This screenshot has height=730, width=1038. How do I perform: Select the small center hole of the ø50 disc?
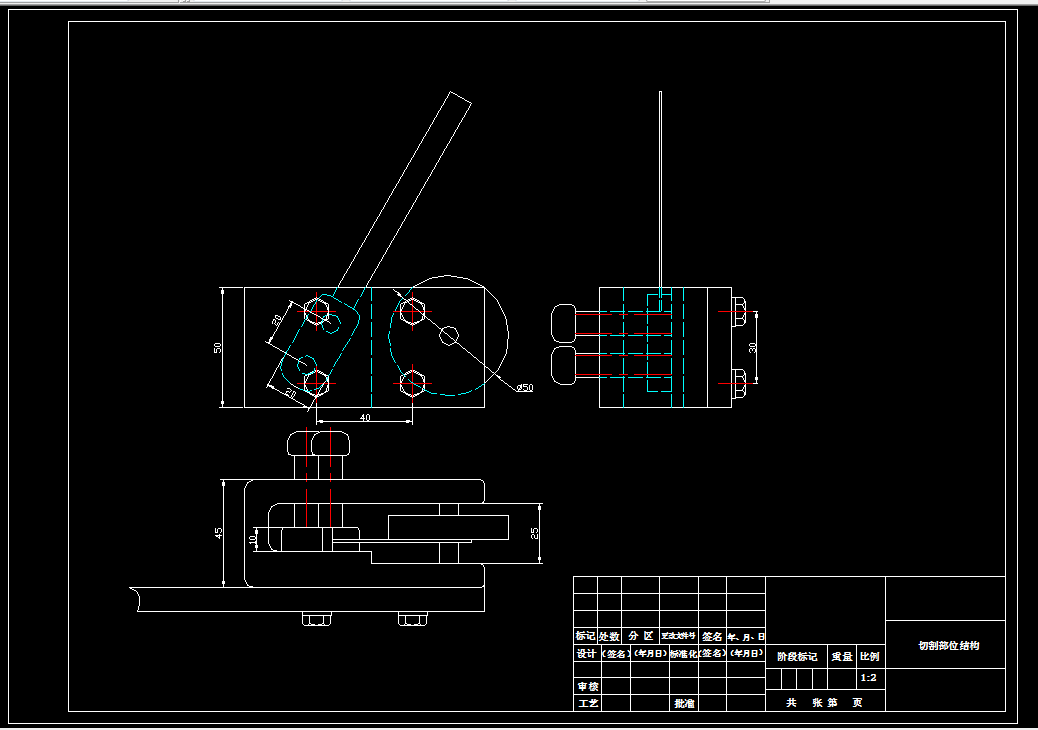pos(449,336)
